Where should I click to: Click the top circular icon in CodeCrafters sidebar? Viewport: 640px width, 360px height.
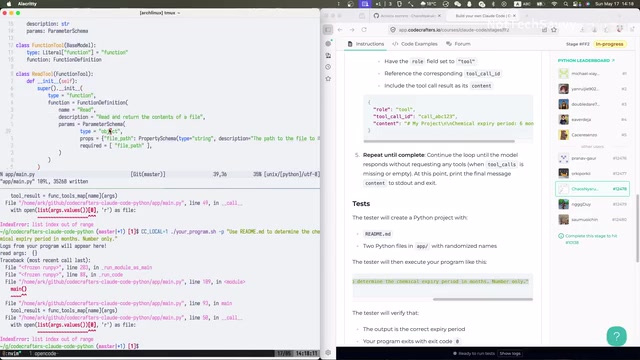(328, 43)
